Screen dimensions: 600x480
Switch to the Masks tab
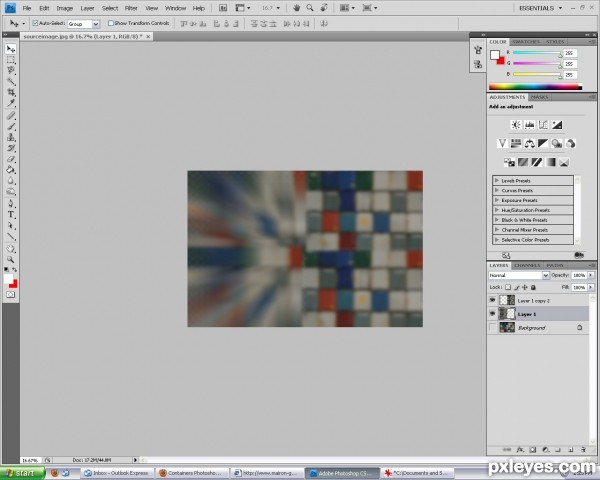(x=540, y=97)
